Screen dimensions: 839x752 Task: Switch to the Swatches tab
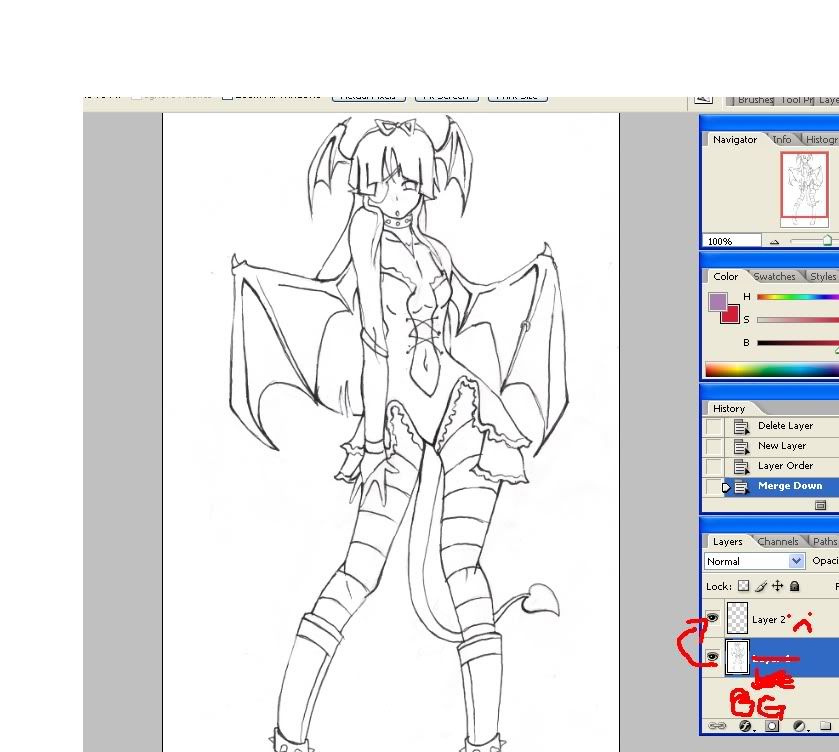pos(774,276)
